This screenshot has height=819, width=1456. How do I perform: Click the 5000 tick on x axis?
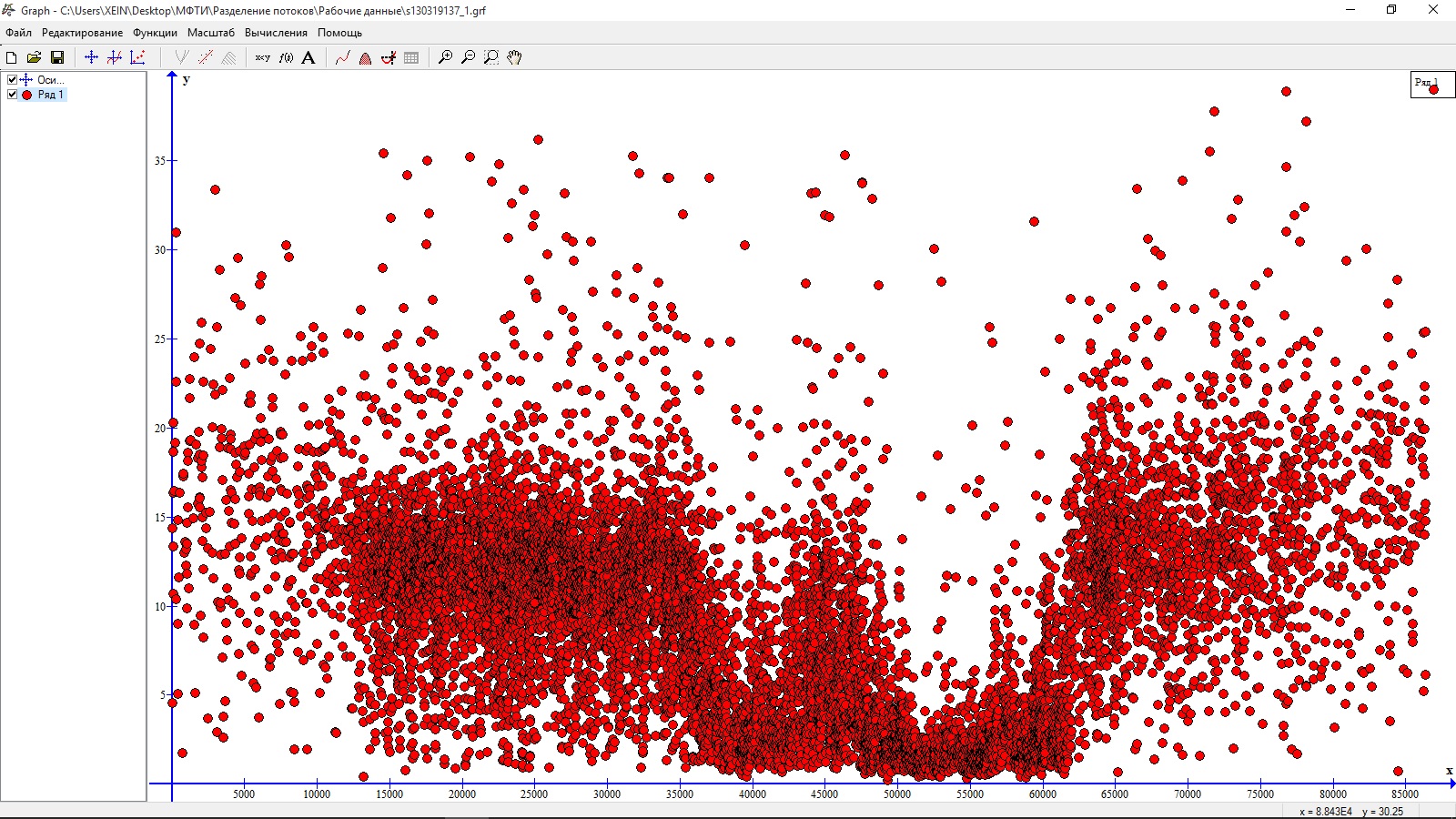[244, 794]
